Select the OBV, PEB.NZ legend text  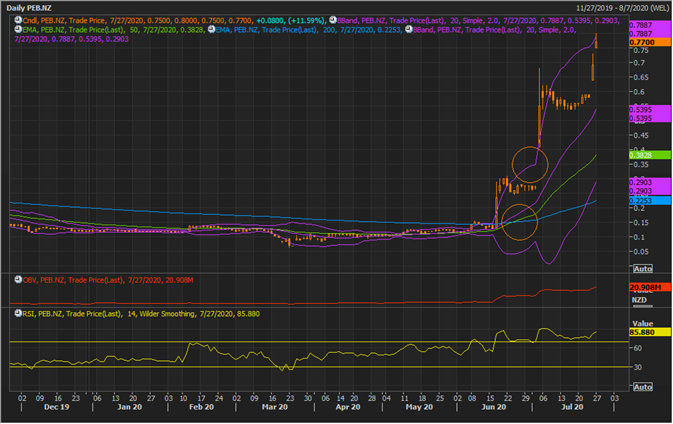click(x=108, y=280)
